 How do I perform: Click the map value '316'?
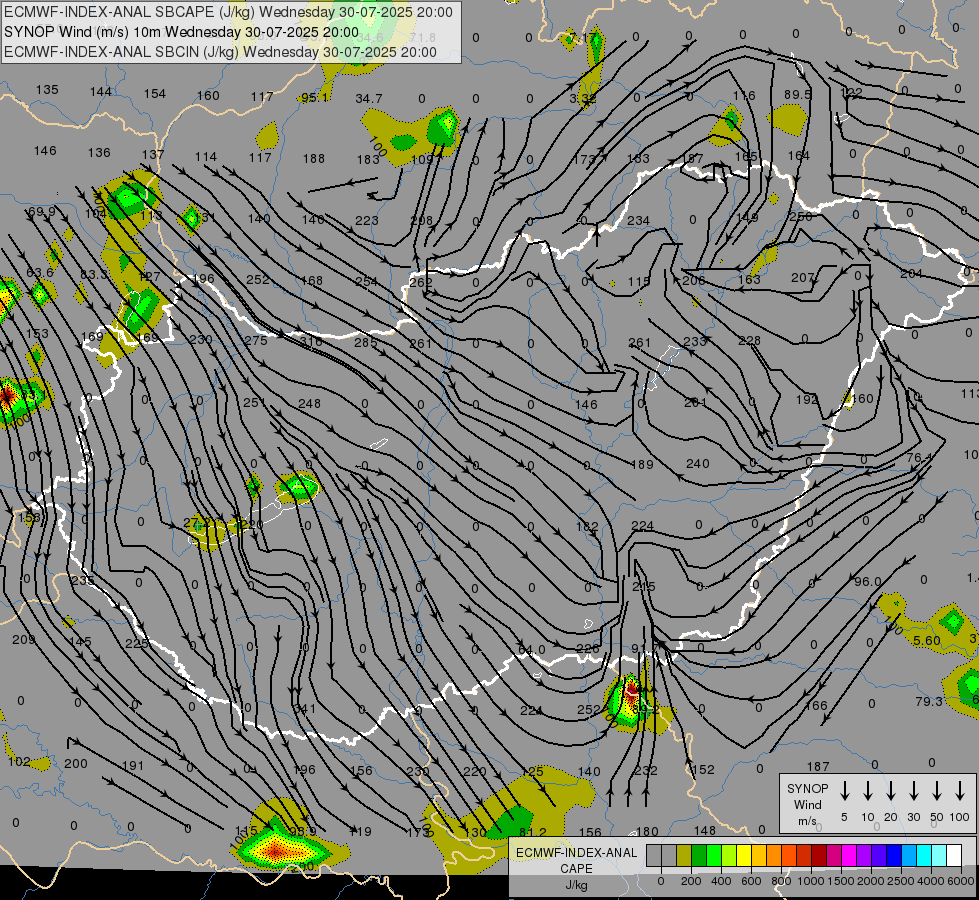coord(311,342)
